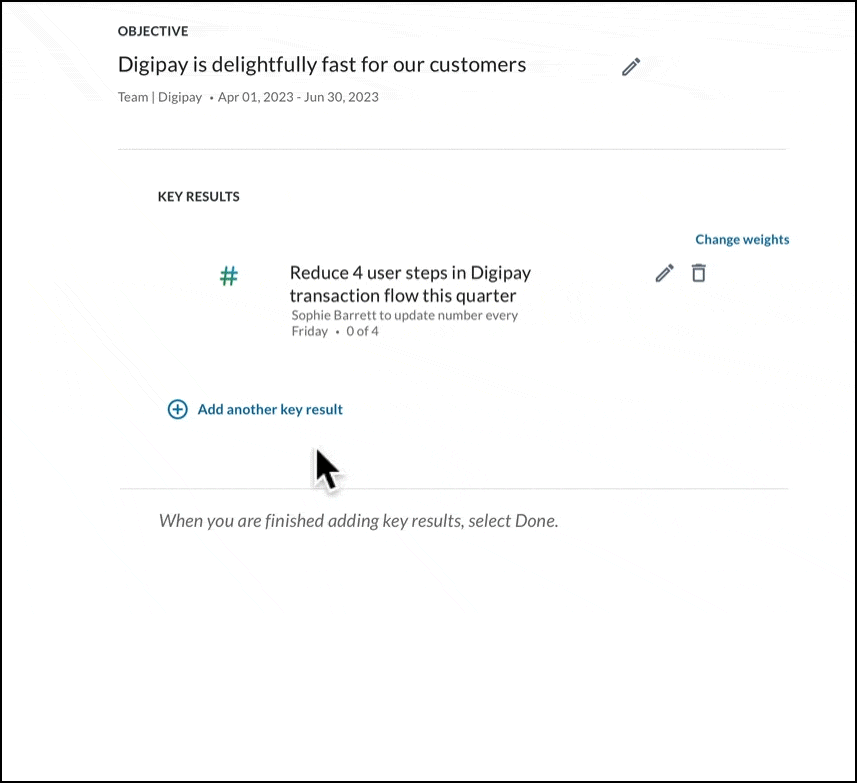Image resolution: width=857 pixels, height=783 pixels.
Task: Open Change weights link
Action: [742, 239]
